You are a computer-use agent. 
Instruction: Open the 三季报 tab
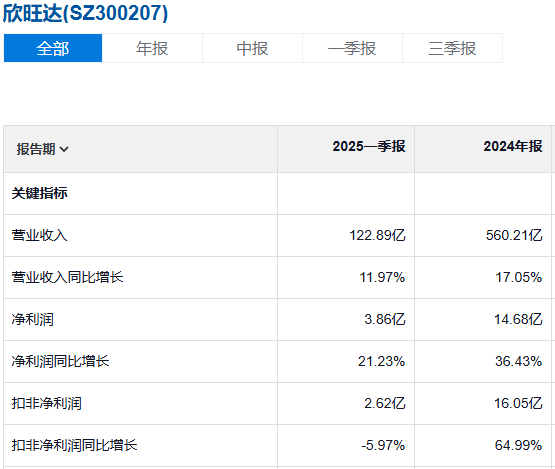[x=452, y=48]
